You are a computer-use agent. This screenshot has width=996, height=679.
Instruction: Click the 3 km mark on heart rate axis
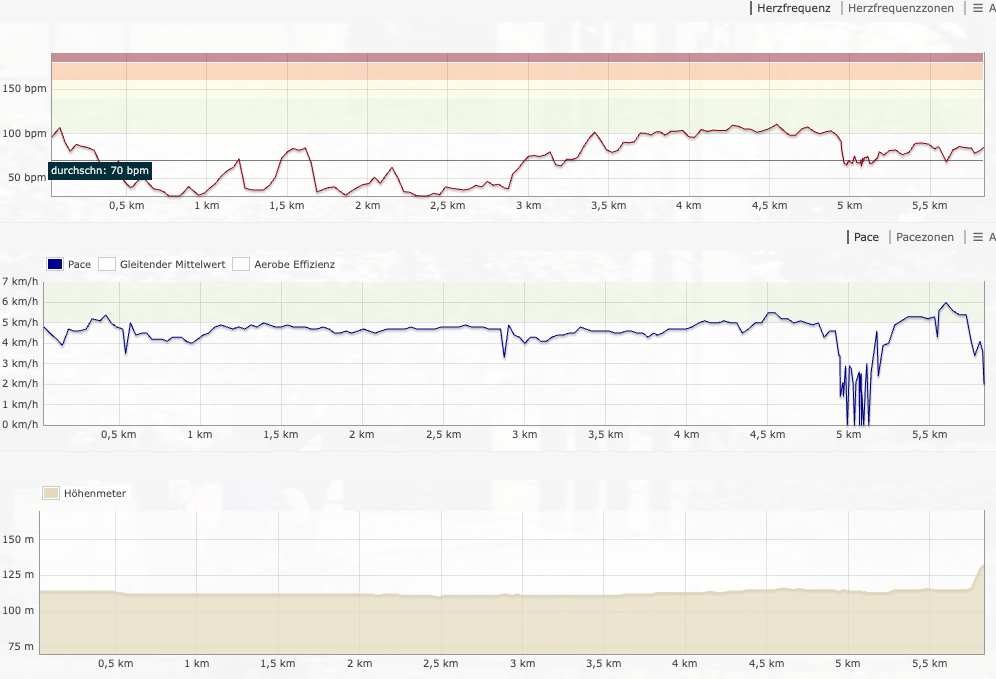[528, 206]
